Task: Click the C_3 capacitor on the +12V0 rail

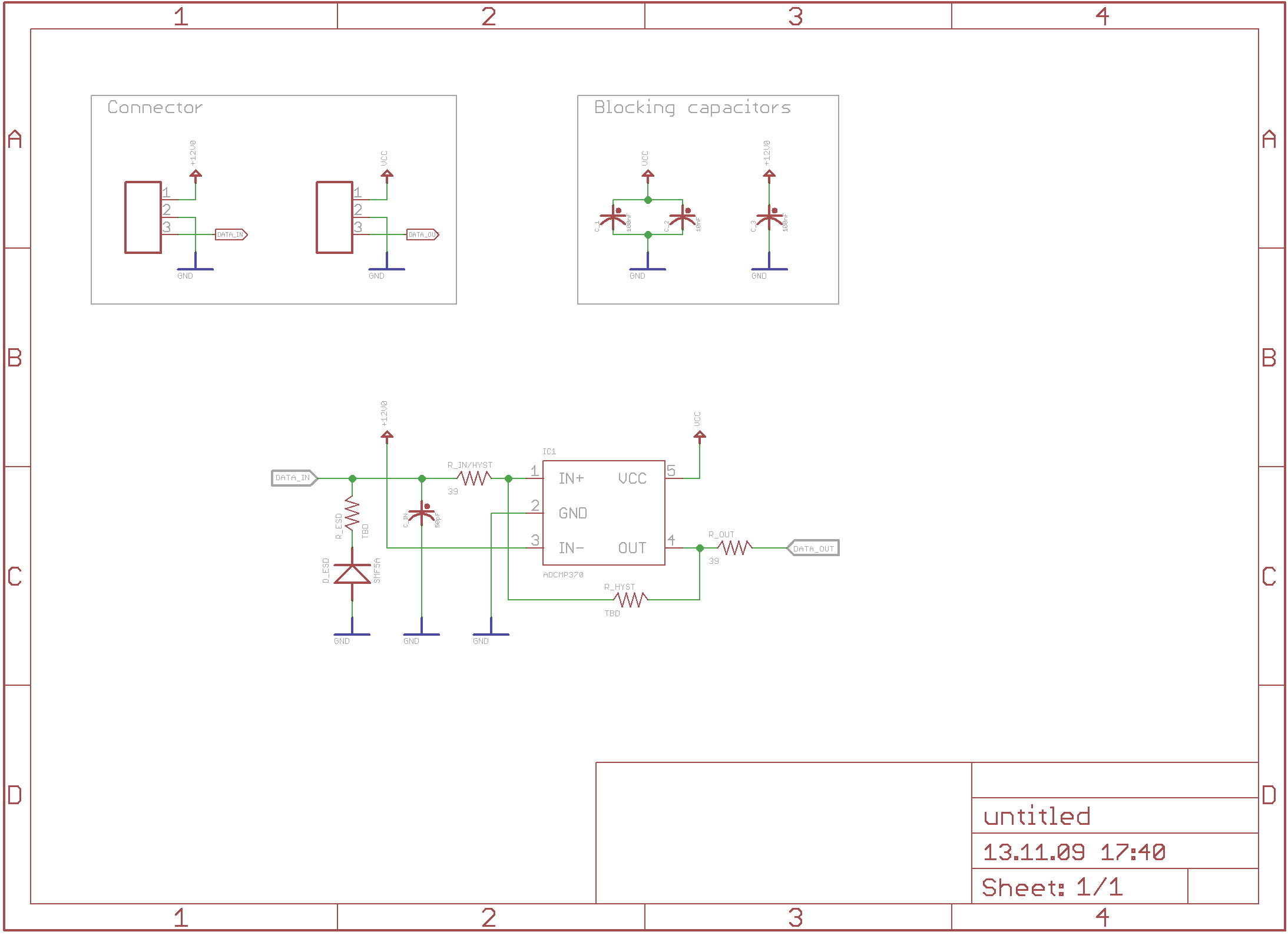Action: pyautogui.click(x=769, y=217)
